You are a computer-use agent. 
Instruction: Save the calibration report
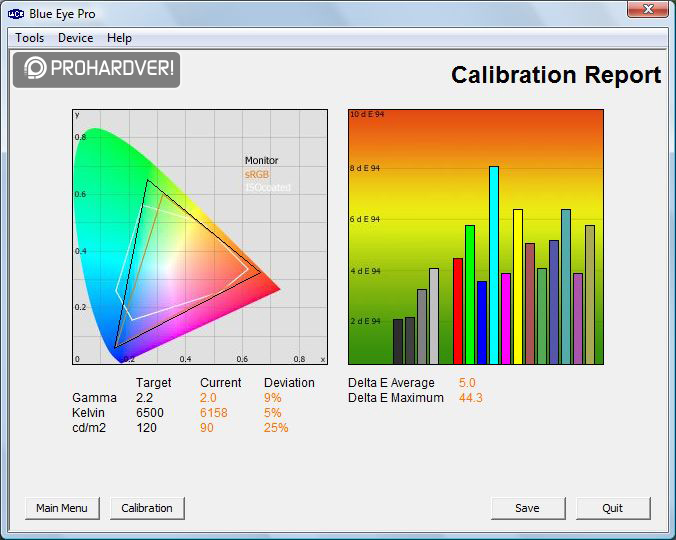point(528,508)
